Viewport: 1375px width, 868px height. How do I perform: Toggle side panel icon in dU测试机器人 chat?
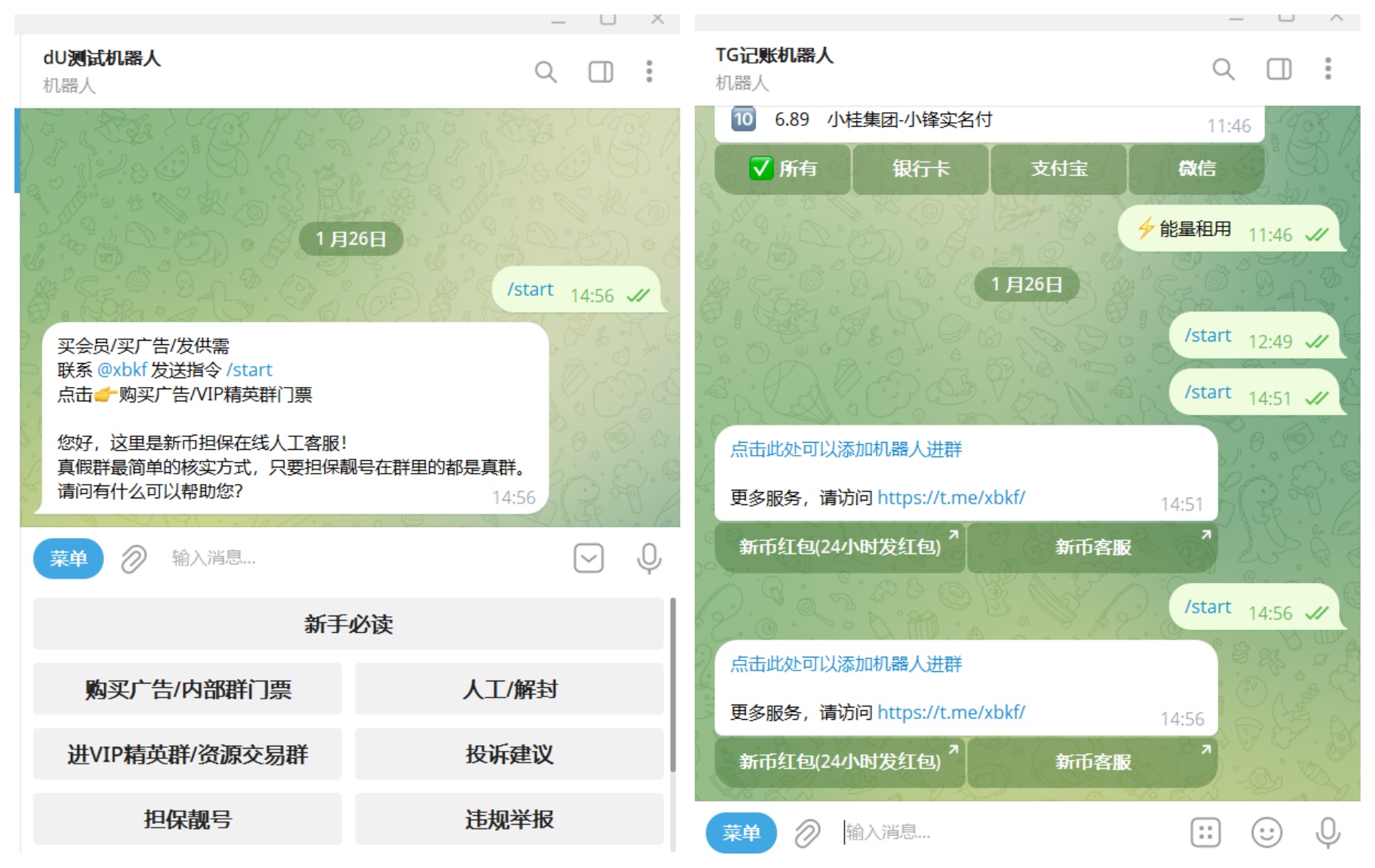click(x=601, y=72)
